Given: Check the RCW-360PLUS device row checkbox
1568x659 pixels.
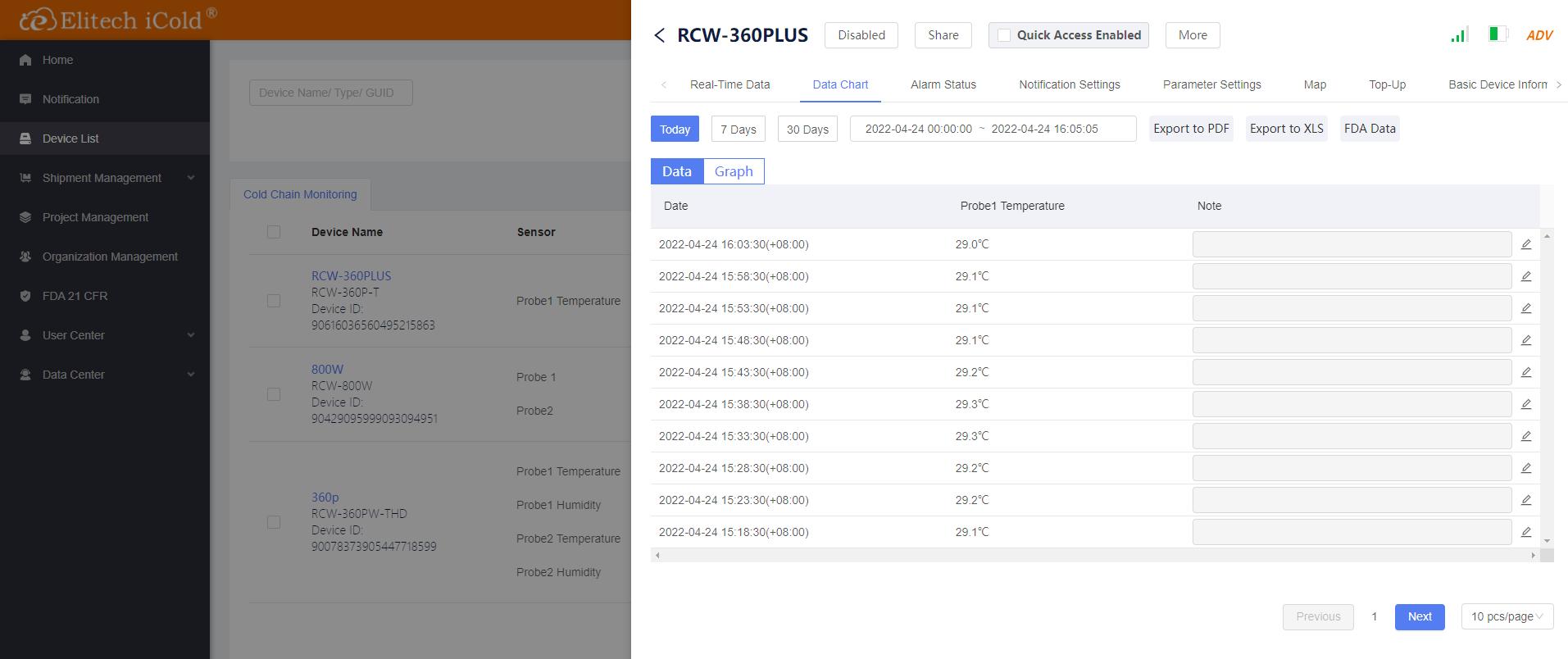Looking at the screenshot, I should [274, 301].
